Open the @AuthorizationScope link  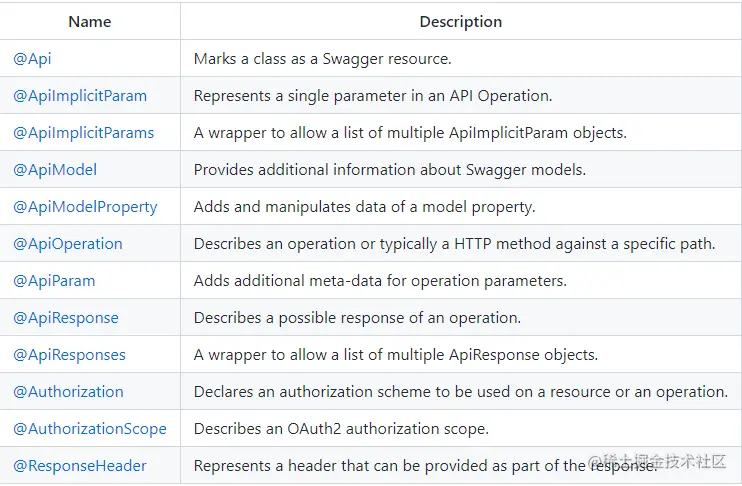pyautogui.click(x=90, y=429)
